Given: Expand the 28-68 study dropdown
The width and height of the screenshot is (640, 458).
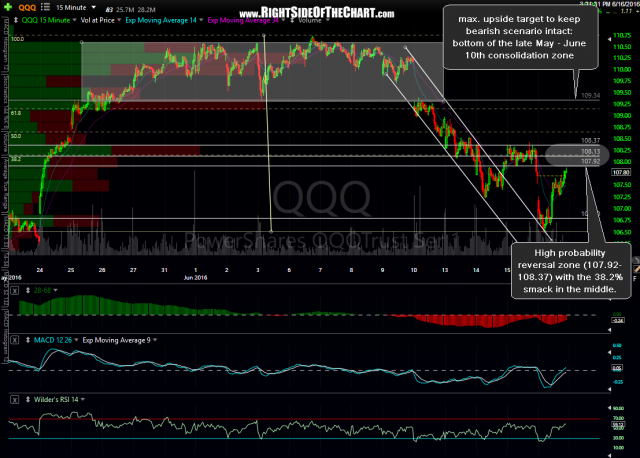Looking at the screenshot, I should click(x=56, y=290).
